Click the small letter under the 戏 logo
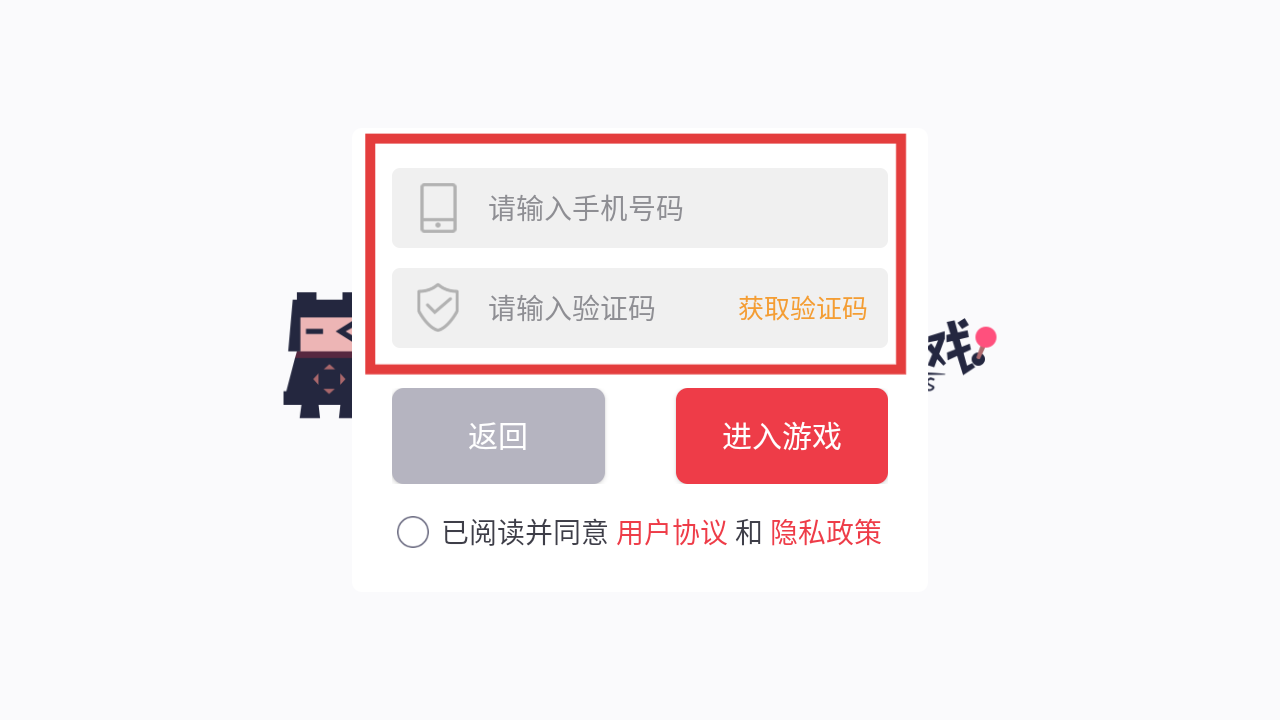 [931, 383]
